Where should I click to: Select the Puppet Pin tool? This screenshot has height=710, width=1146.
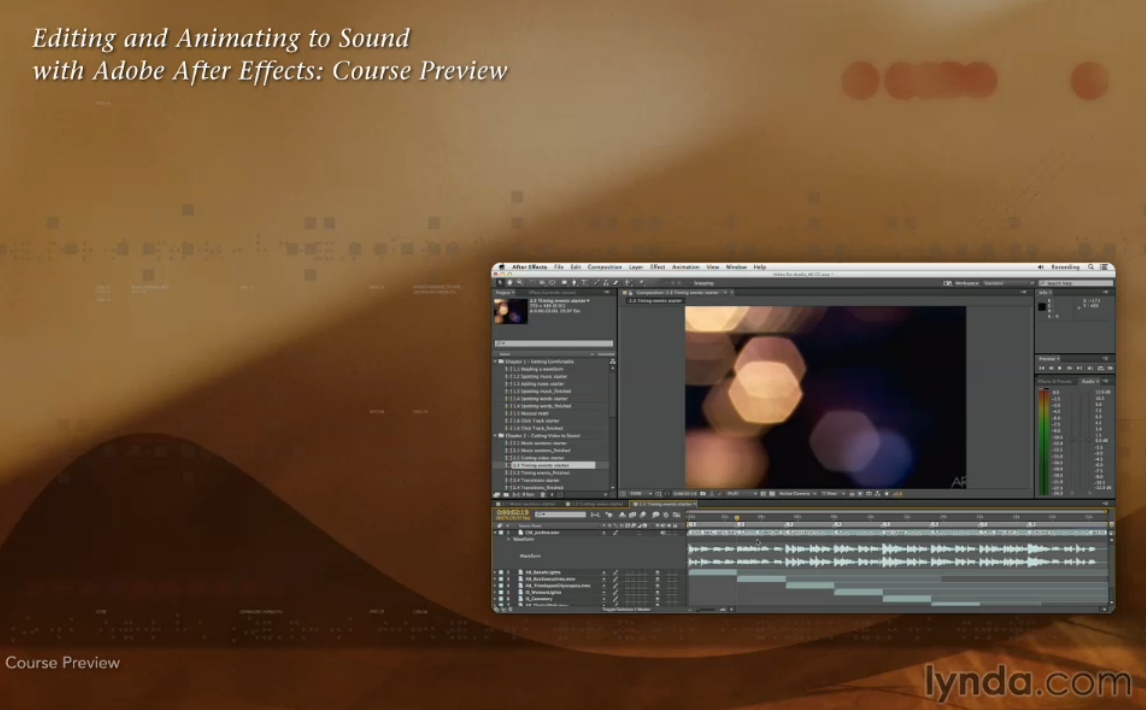coord(641,283)
